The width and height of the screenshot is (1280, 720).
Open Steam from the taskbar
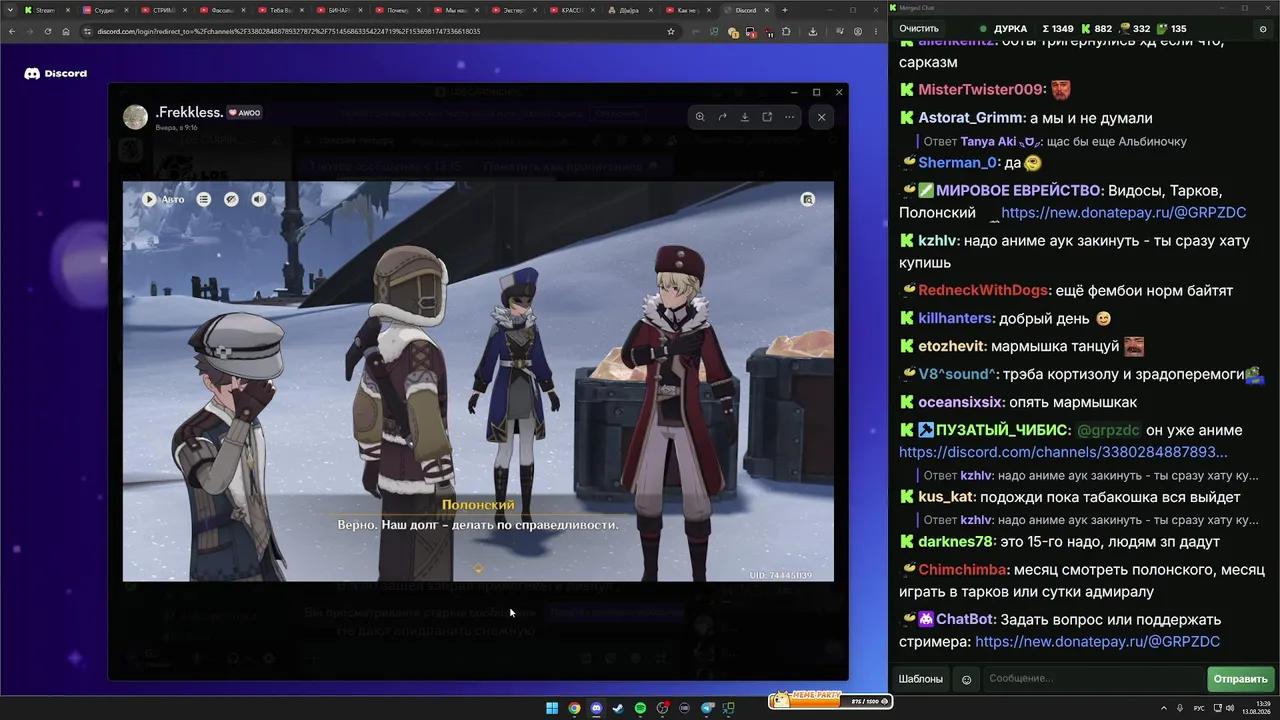pyautogui.click(x=618, y=708)
